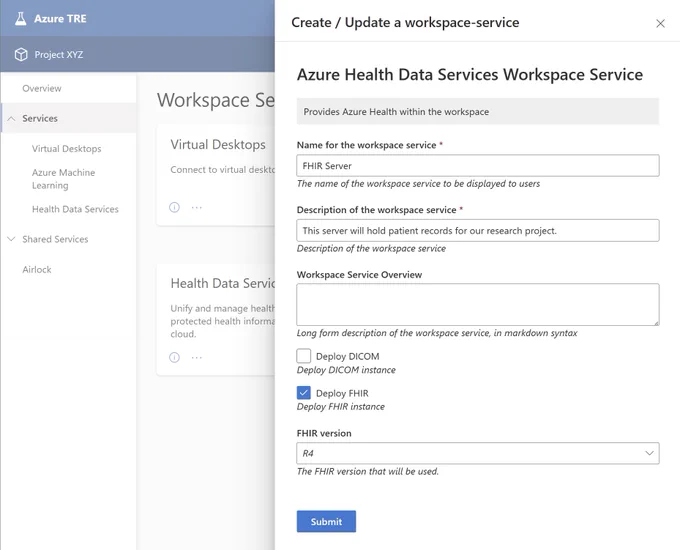Click 'Azure Health Data Services Workspace Service' heading
Image resolution: width=680 pixels, height=550 pixels.
(470, 75)
